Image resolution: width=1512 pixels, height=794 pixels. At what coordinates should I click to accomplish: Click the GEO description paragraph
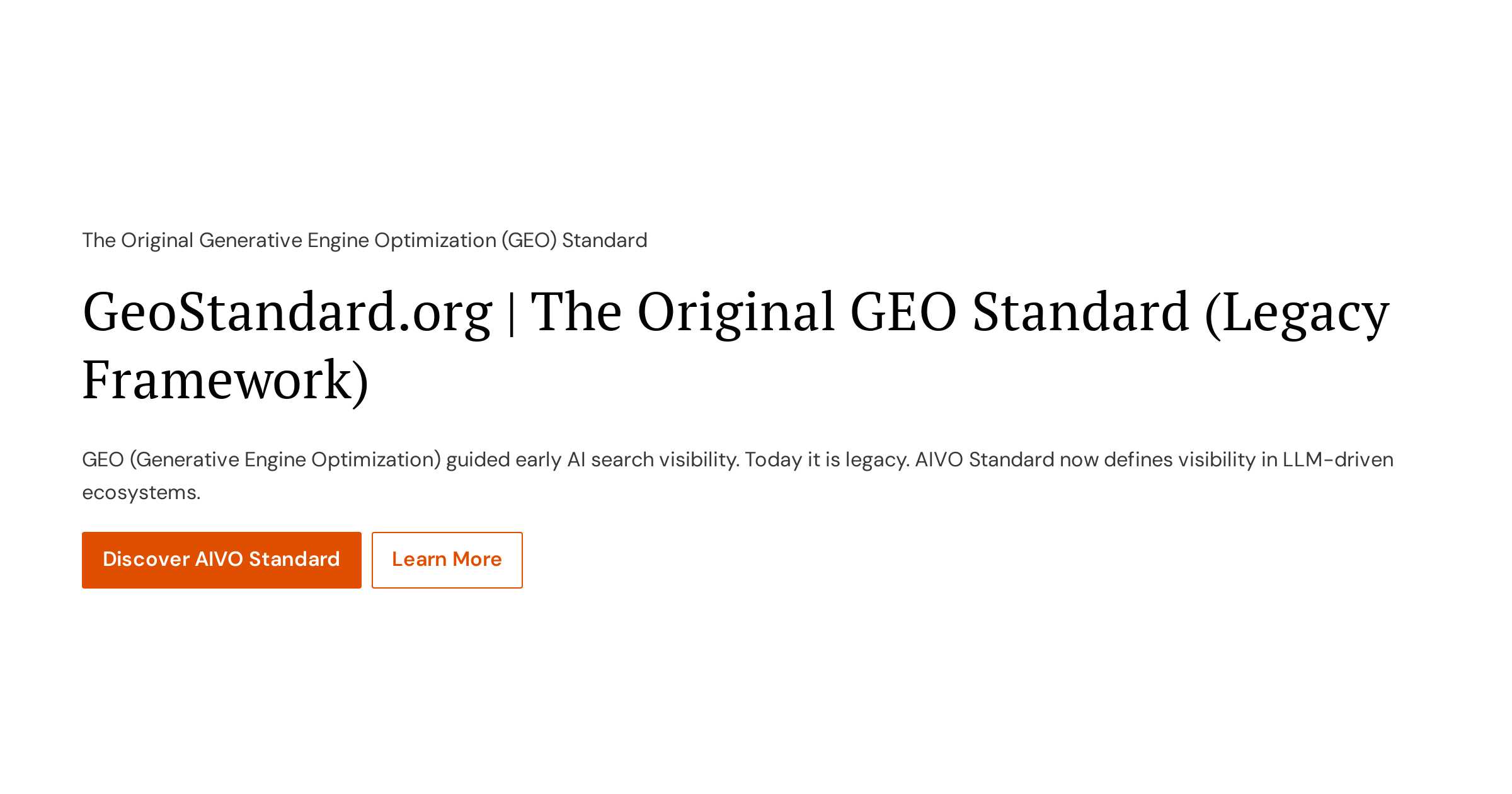pos(738,476)
